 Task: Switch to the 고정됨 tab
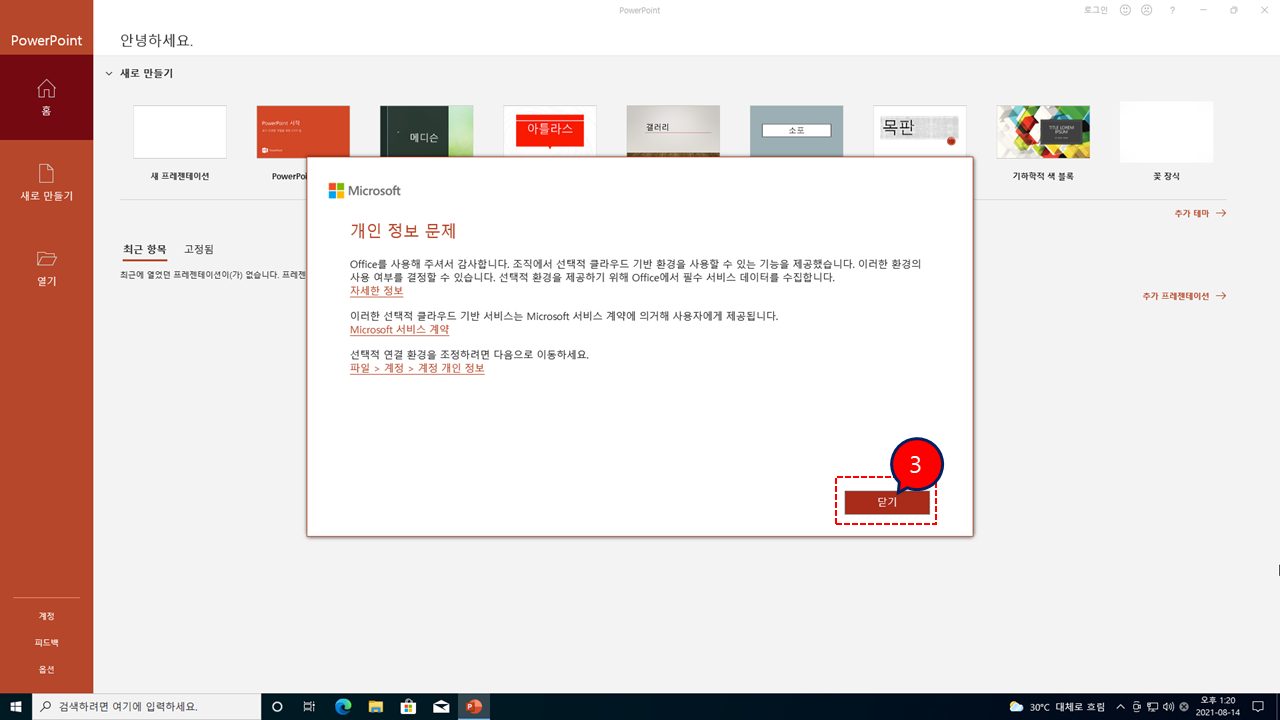199,249
